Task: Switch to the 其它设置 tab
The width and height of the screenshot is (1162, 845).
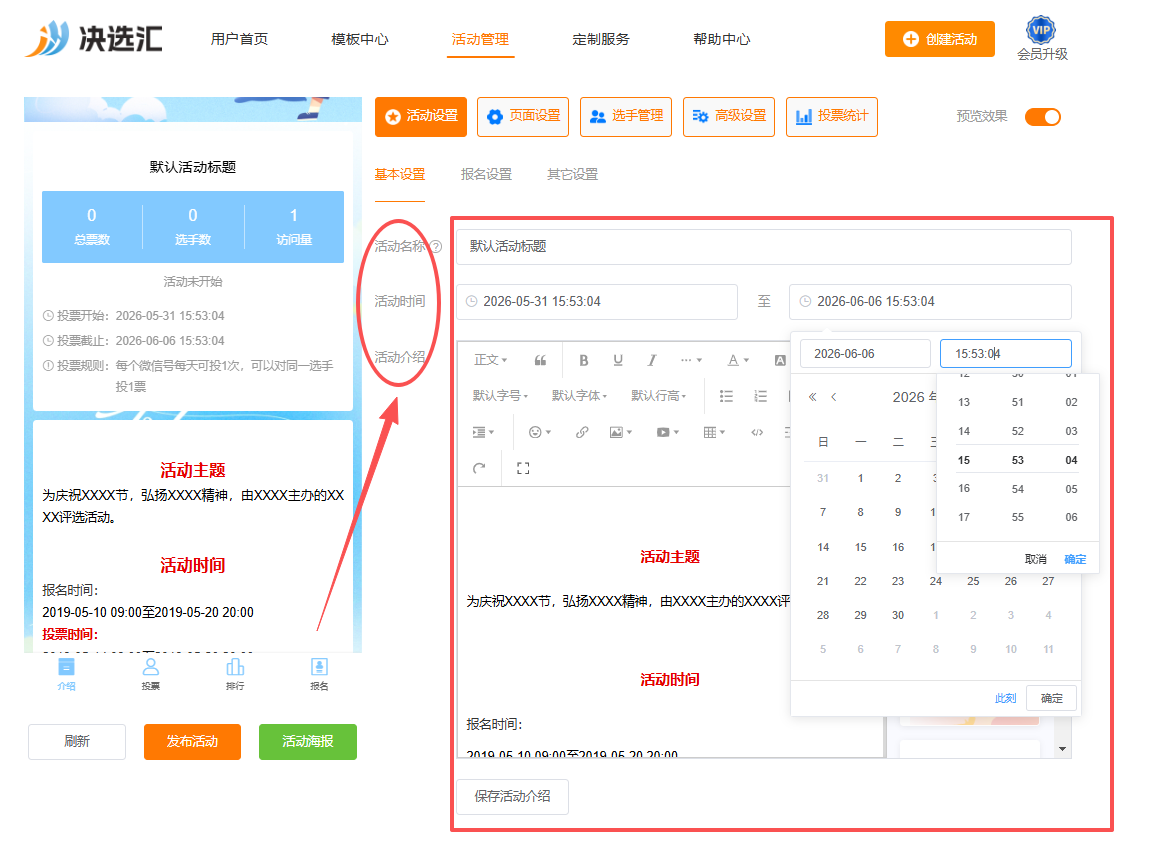Action: (573, 174)
